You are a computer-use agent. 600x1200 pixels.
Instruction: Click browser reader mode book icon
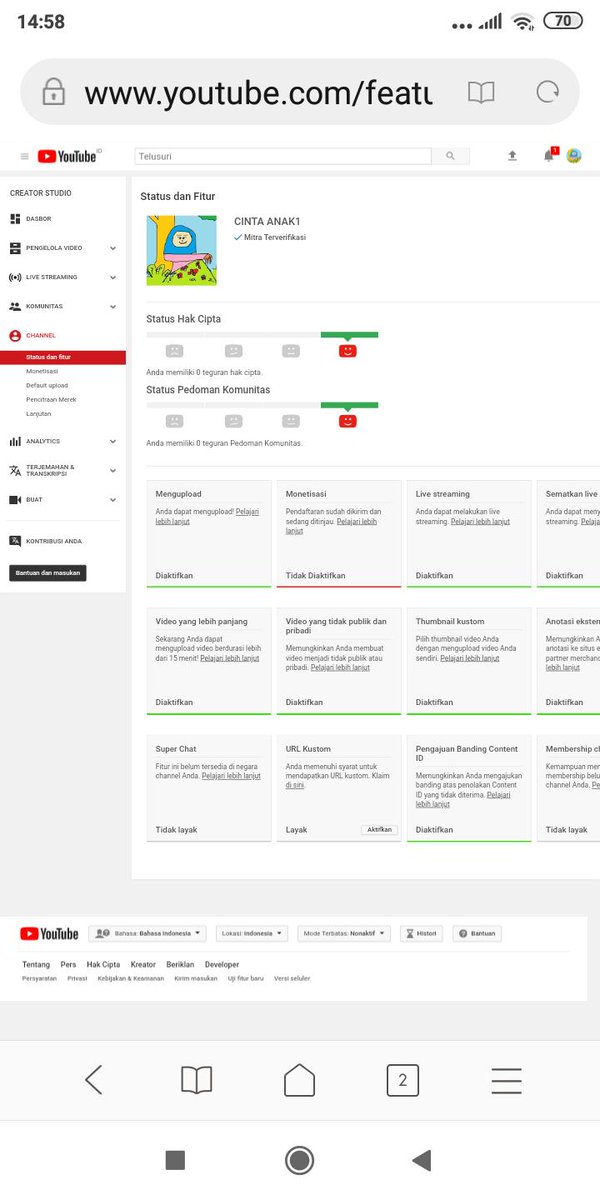[481, 93]
